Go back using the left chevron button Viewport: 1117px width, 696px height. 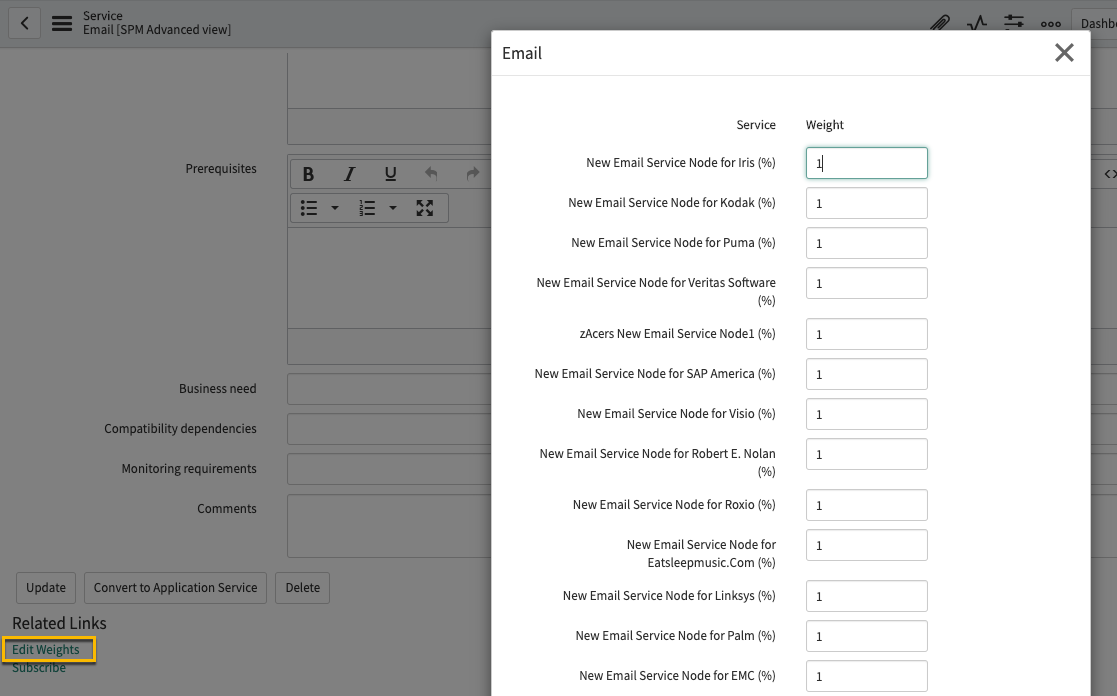point(24,24)
